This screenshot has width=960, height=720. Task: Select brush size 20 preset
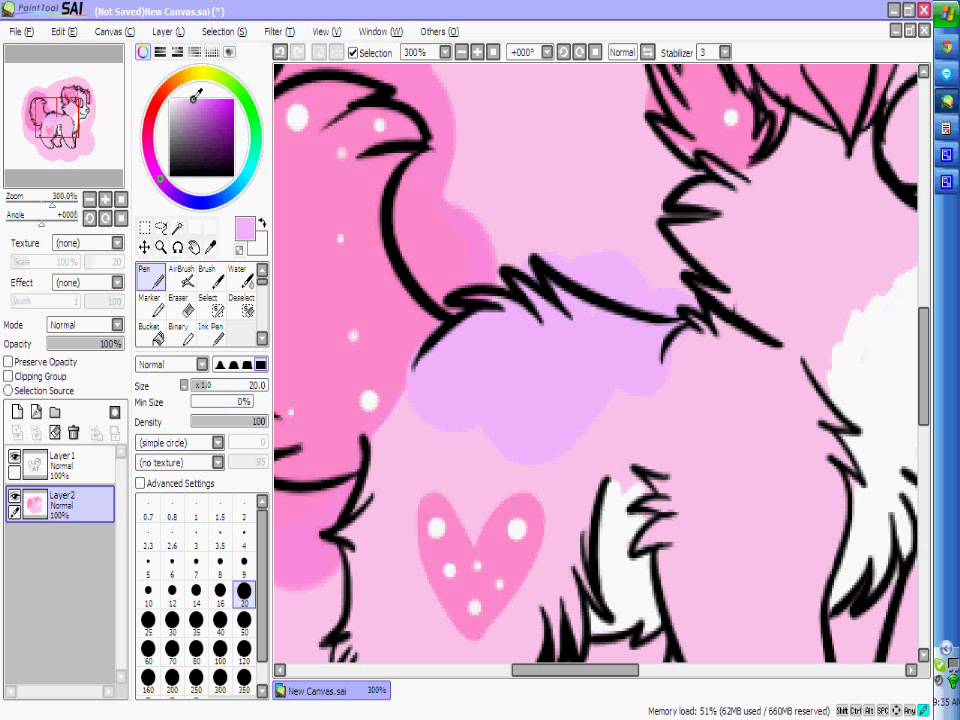[x=244, y=594]
